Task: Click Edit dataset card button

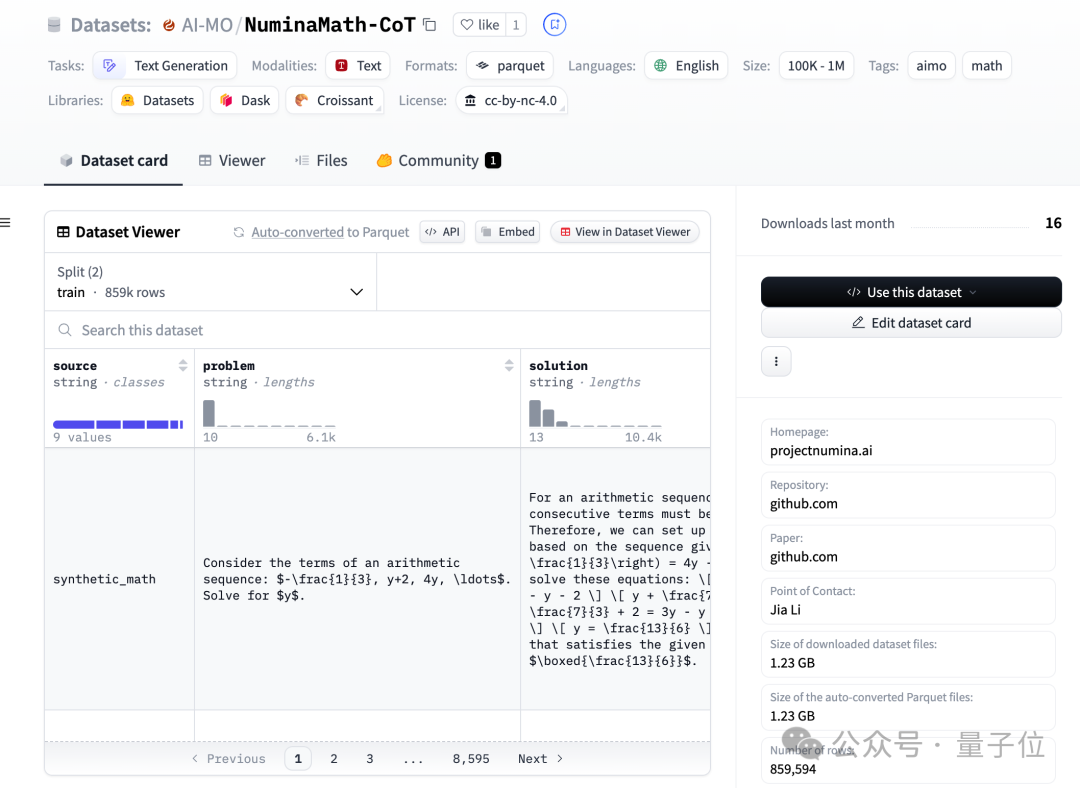Action: click(x=911, y=322)
